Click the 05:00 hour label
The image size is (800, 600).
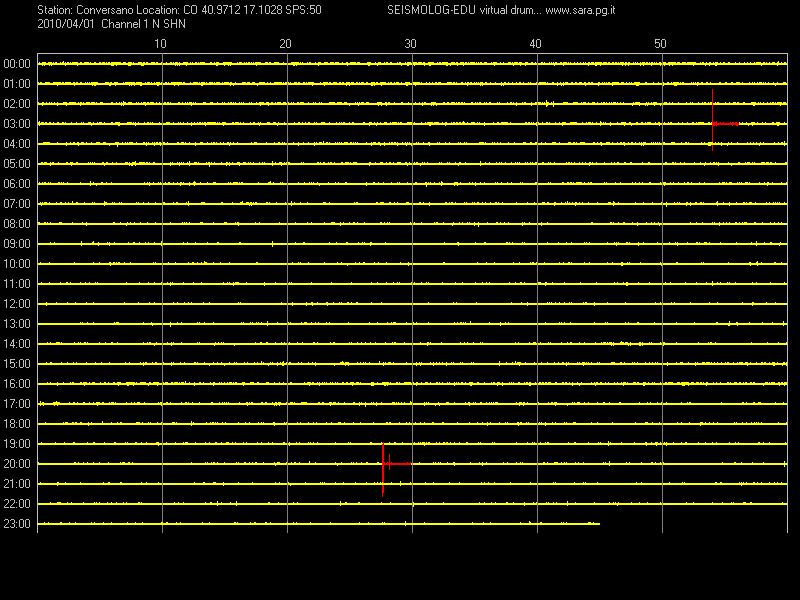17,164
